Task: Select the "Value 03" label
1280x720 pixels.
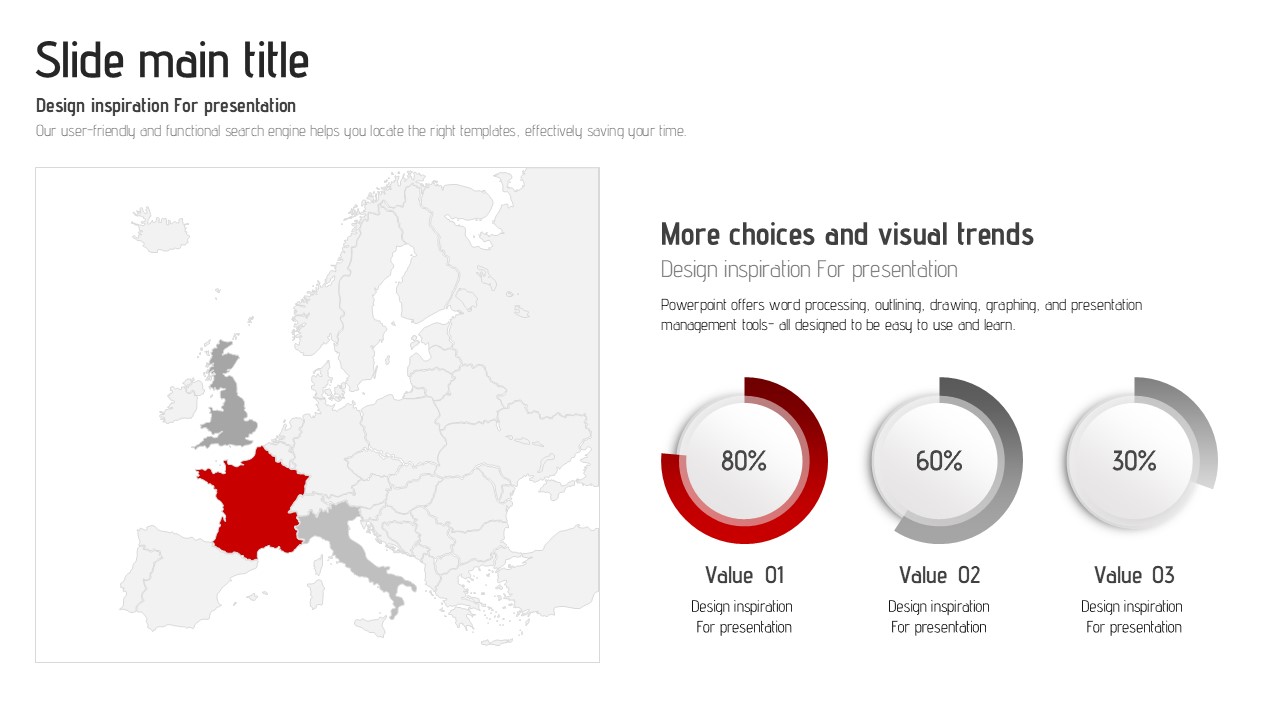Action: (x=1134, y=575)
